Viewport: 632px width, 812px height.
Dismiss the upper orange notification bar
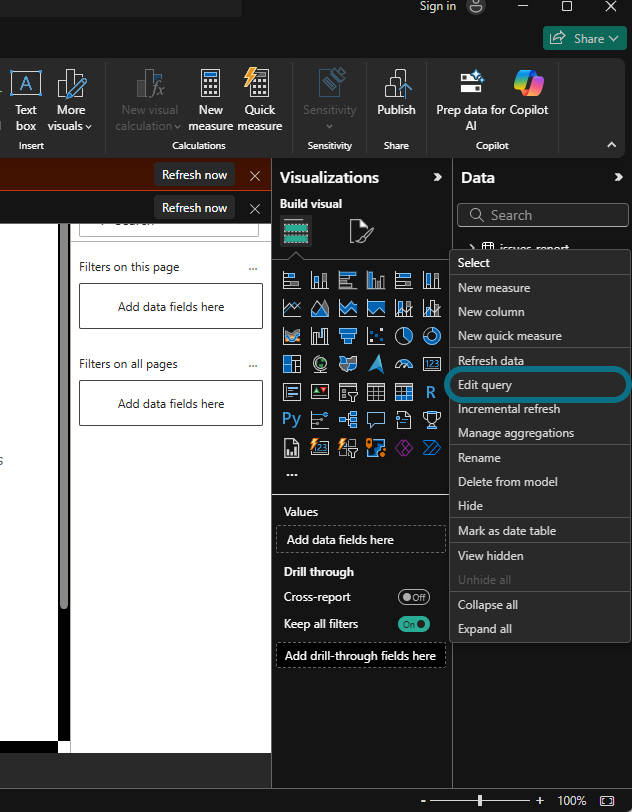255,176
